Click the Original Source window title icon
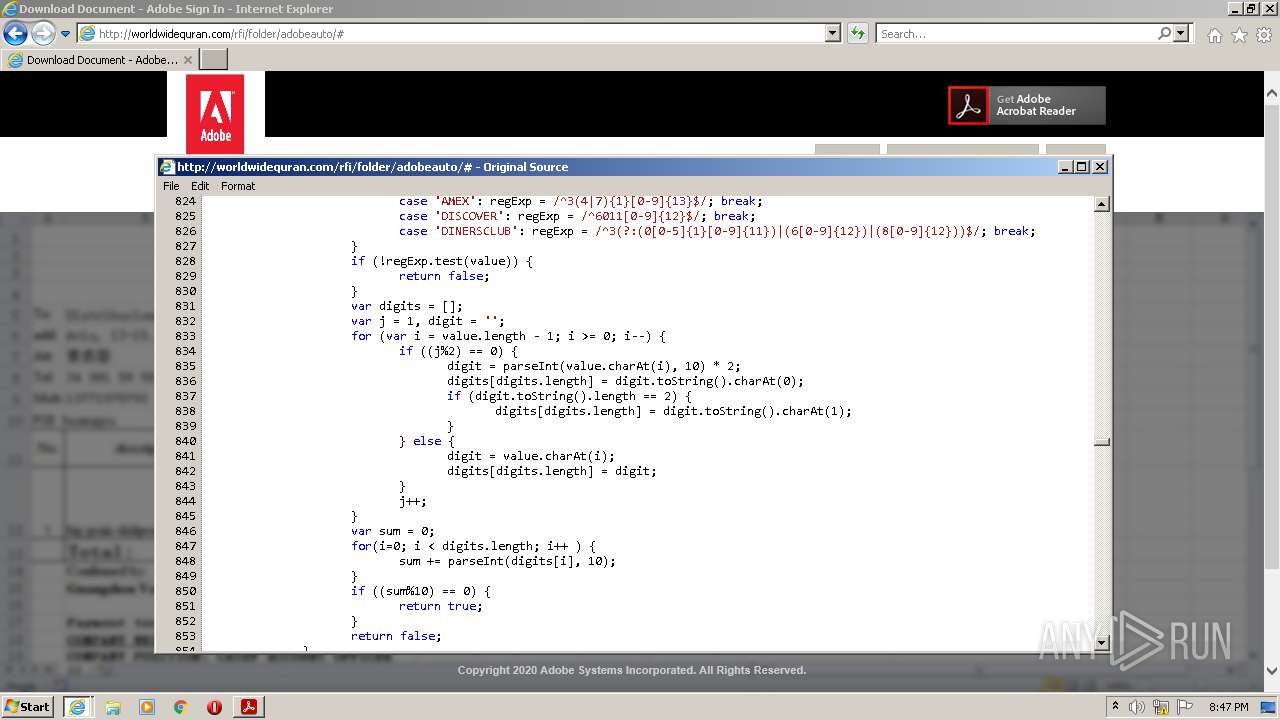 pyautogui.click(x=168, y=167)
